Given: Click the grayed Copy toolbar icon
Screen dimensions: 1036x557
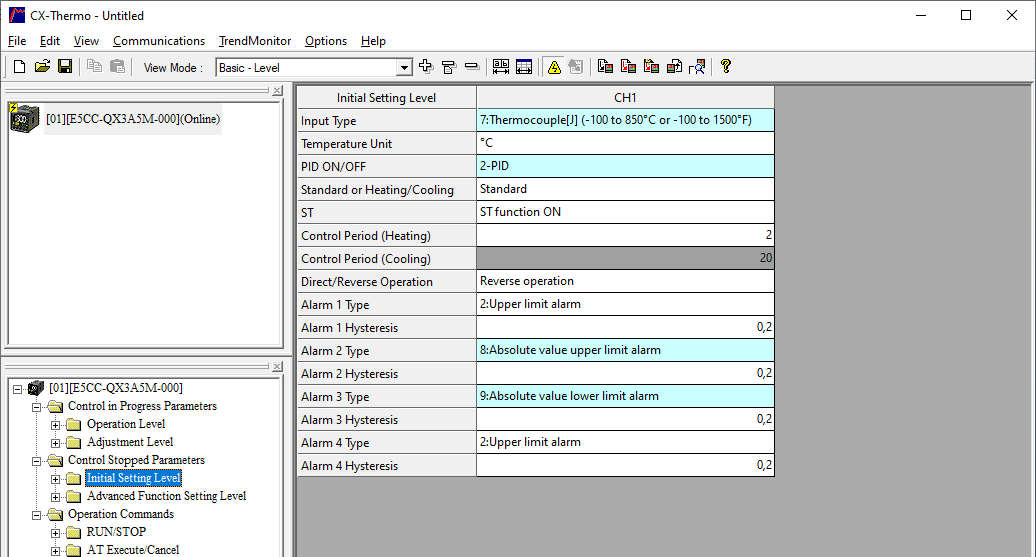Looking at the screenshot, I should [x=94, y=67].
